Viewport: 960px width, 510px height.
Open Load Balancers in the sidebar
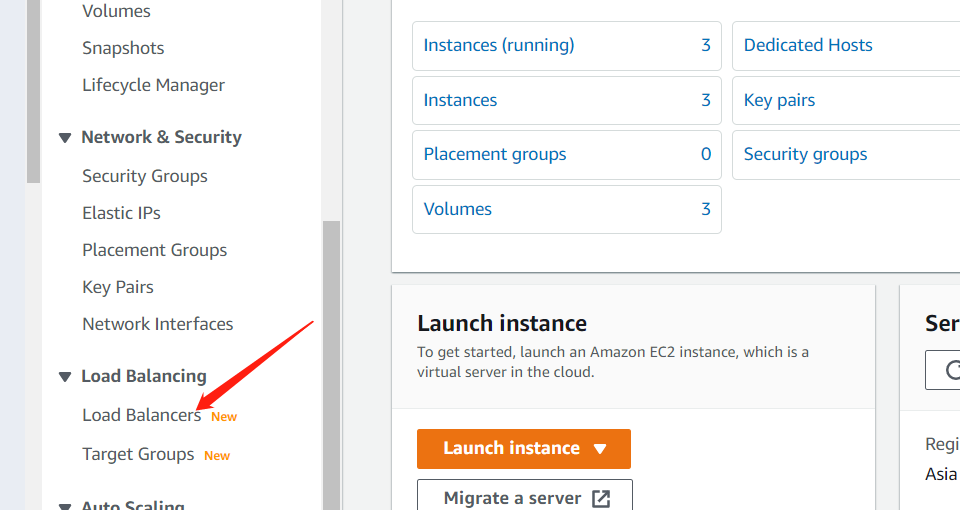[x=141, y=415]
